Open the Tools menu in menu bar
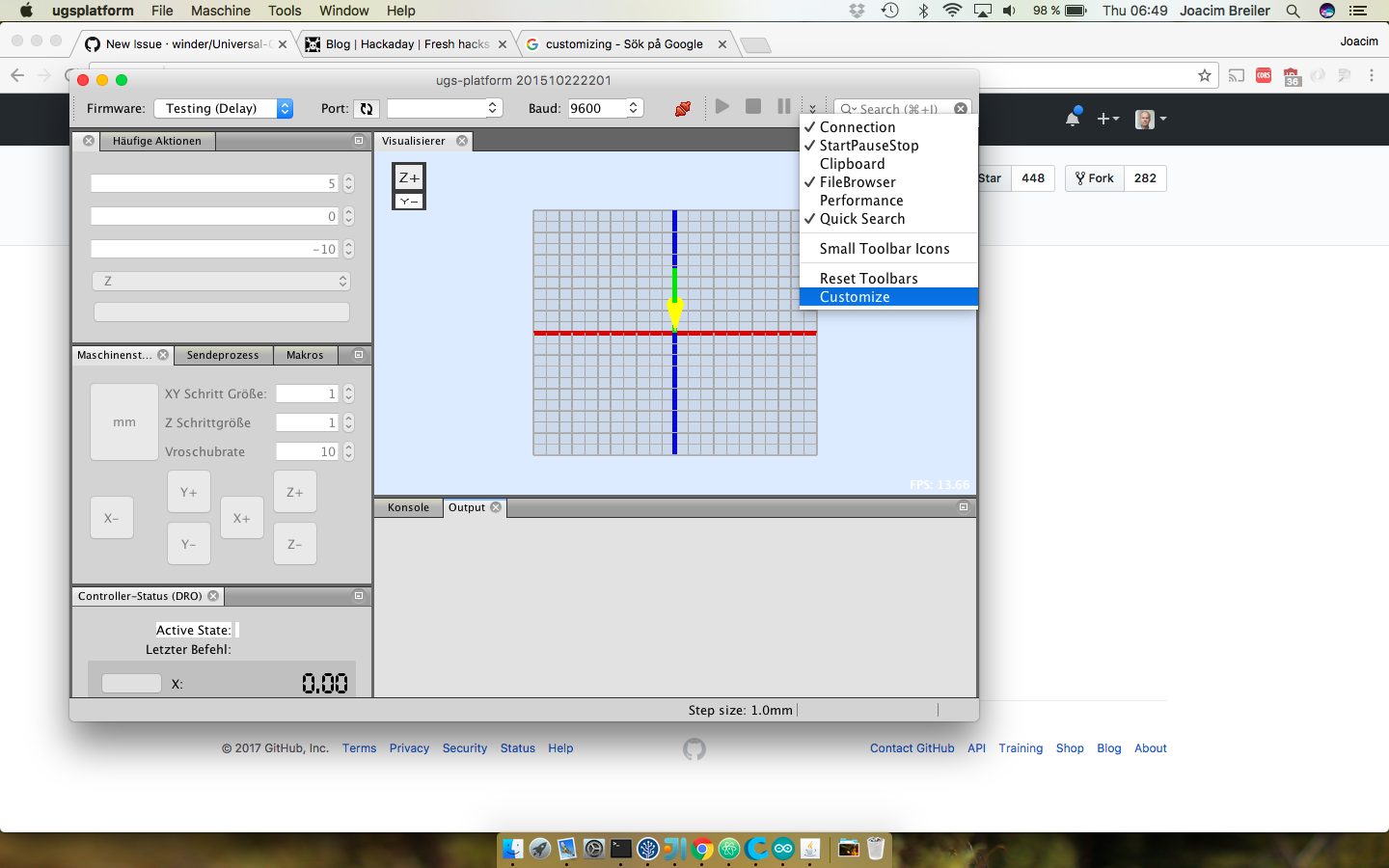 (285, 11)
